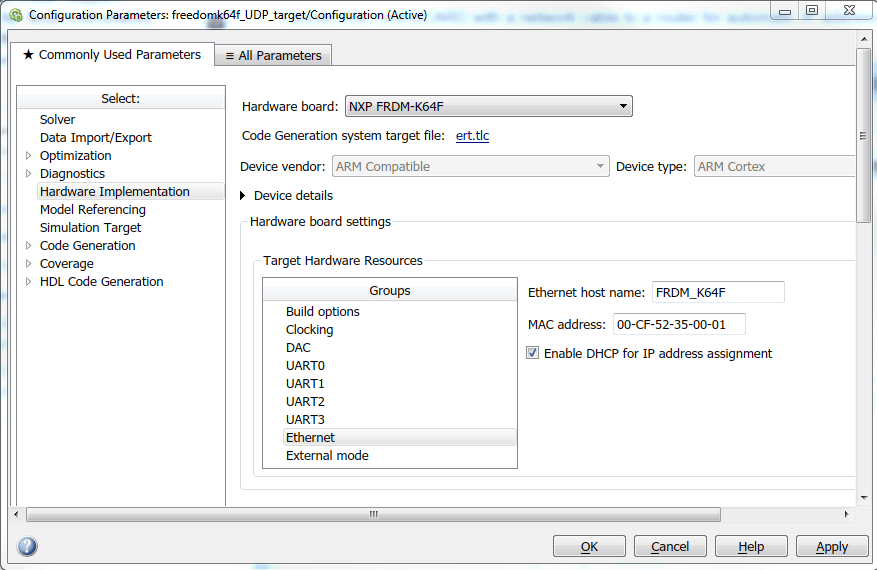Screen dimensions: 877x570
Task: Select External mode in Groups list
Action: pos(327,455)
